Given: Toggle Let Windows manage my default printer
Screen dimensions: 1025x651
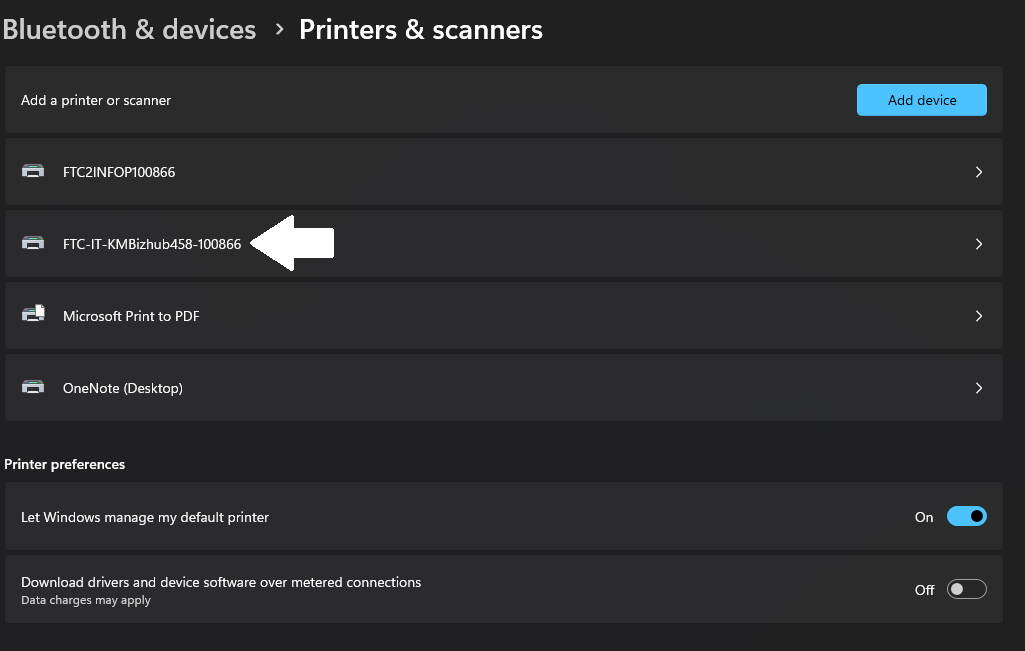Looking at the screenshot, I should coord(966,517).
